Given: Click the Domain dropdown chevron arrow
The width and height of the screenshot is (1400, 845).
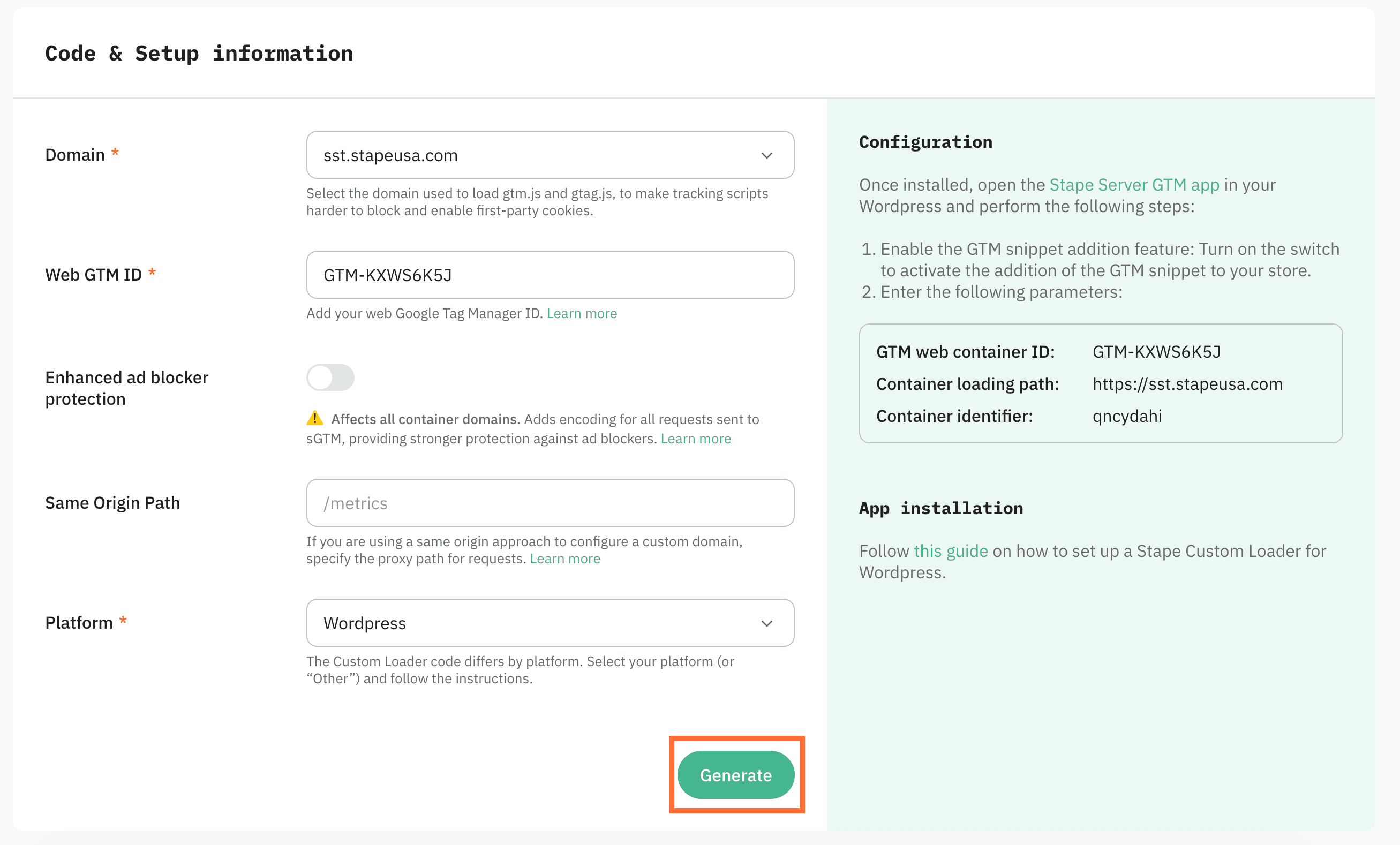Looking at the screenshot, I should pos(766,155).
